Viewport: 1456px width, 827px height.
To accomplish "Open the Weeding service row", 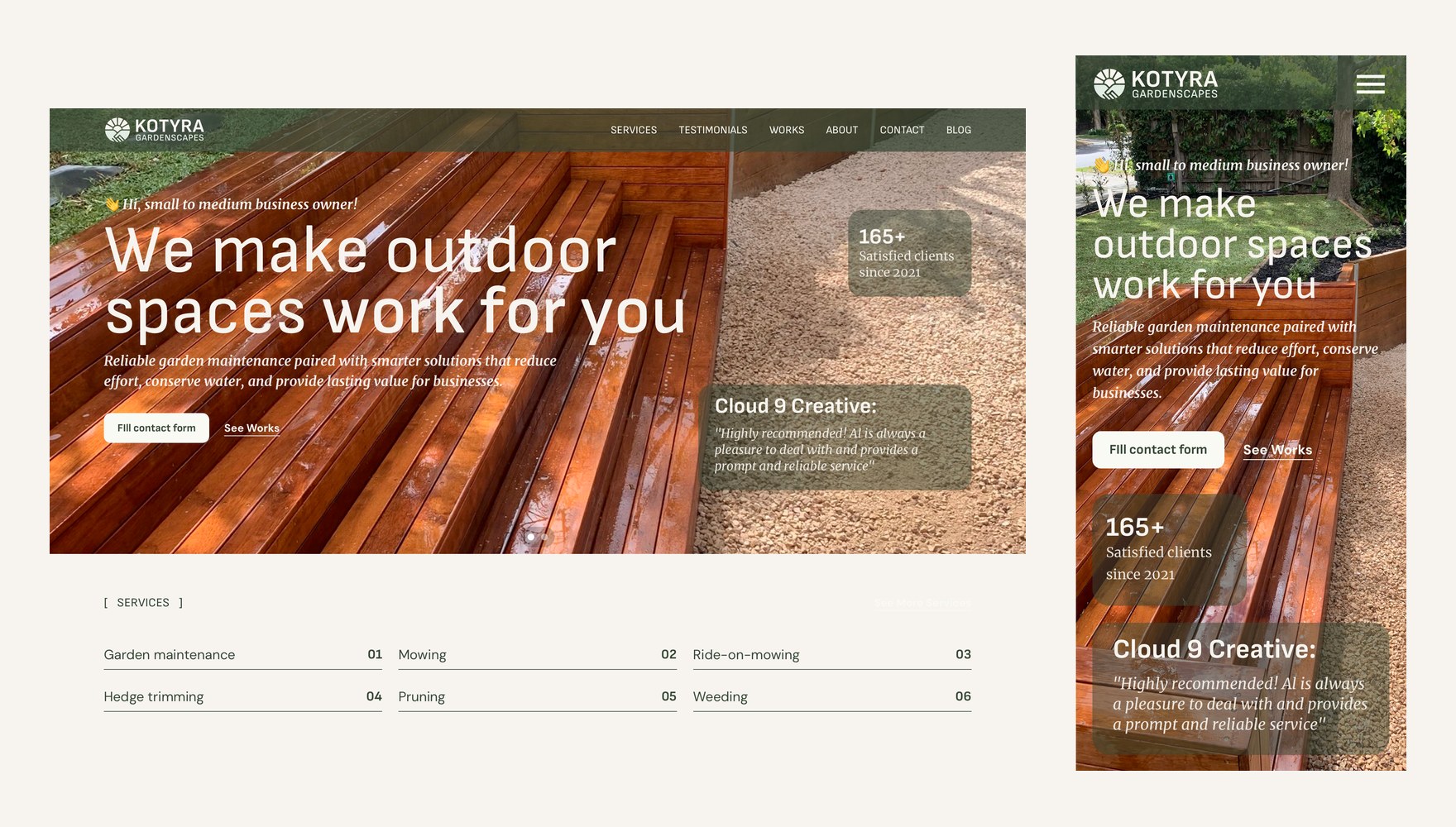I will (x=832, y=696).
